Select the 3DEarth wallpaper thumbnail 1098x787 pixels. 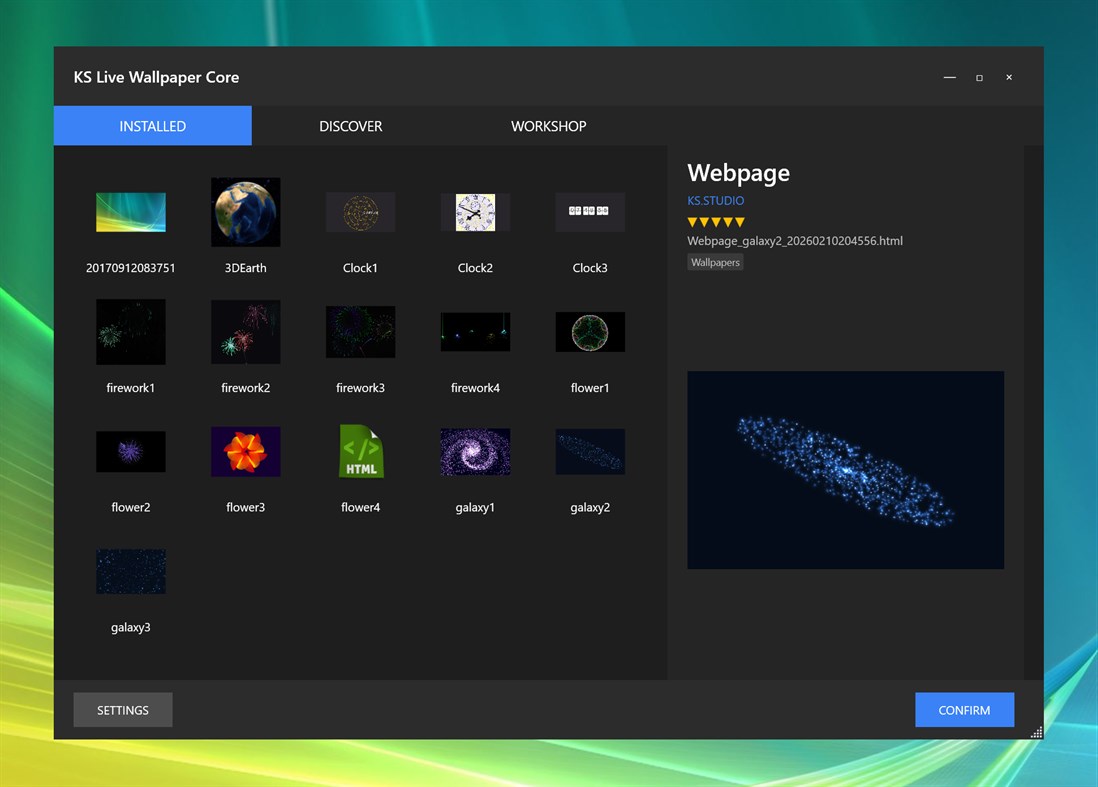pos(245,212)
